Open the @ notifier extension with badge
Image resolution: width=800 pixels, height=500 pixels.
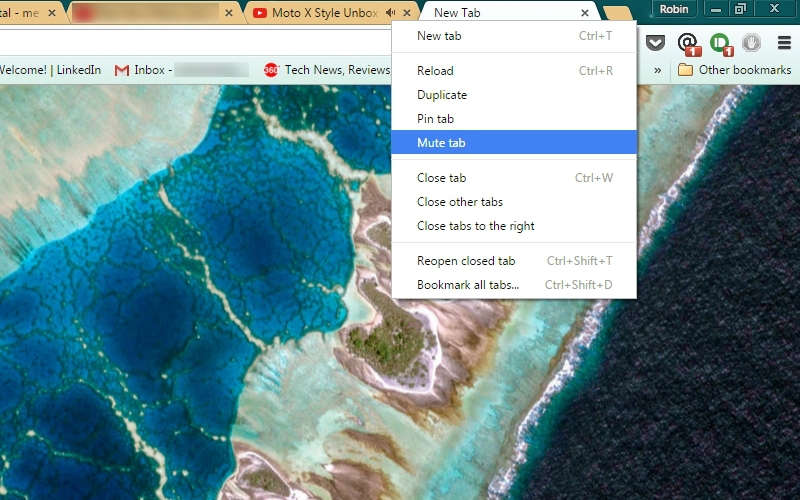click(687, 43)
